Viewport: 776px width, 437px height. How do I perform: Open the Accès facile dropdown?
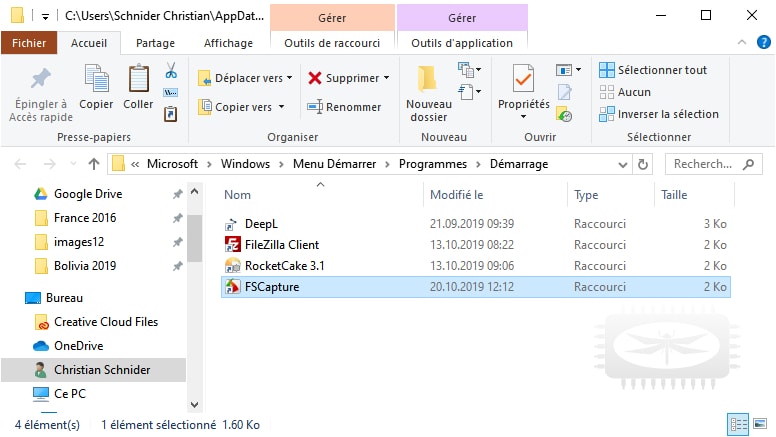469,92
